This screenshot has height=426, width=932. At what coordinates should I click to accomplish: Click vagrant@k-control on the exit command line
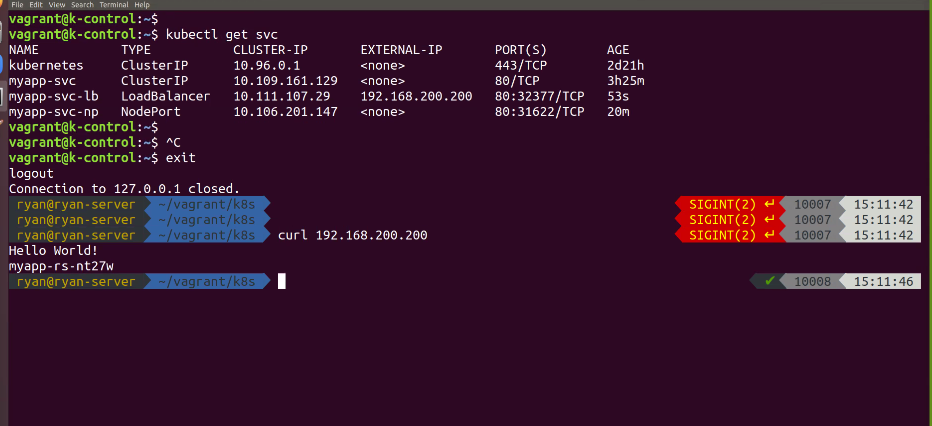pos(73,158)
